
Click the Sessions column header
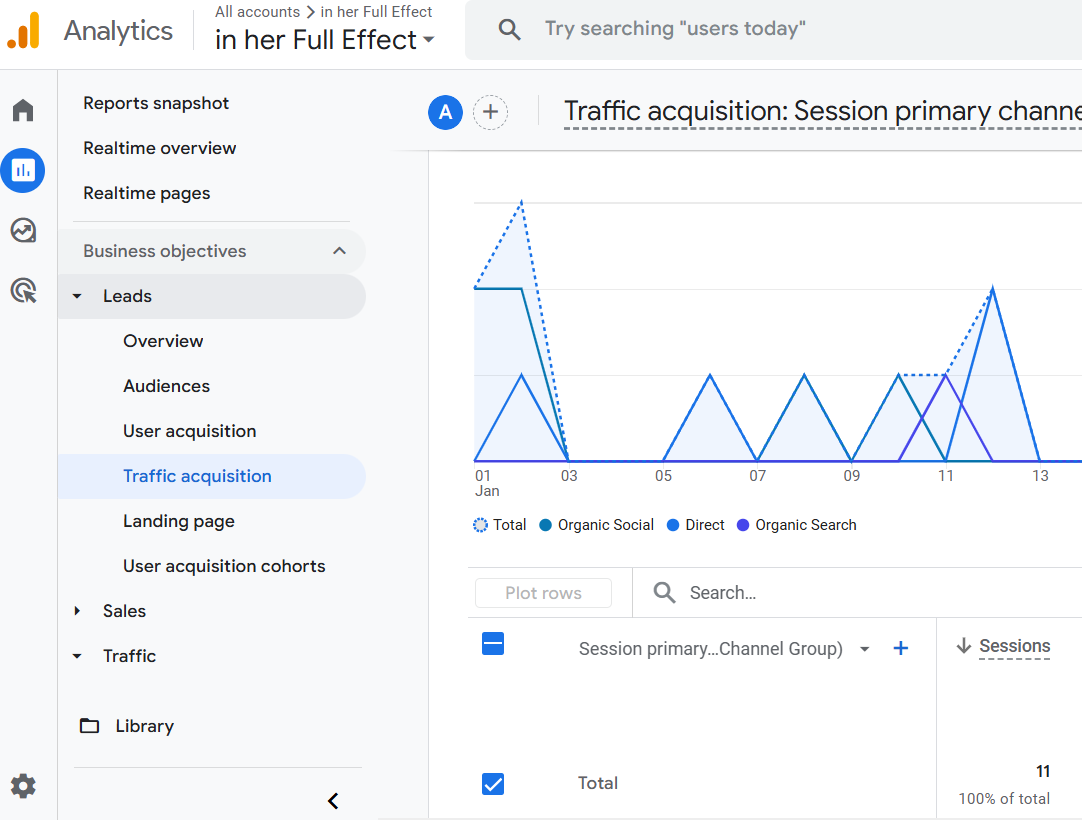[1014, 645]
